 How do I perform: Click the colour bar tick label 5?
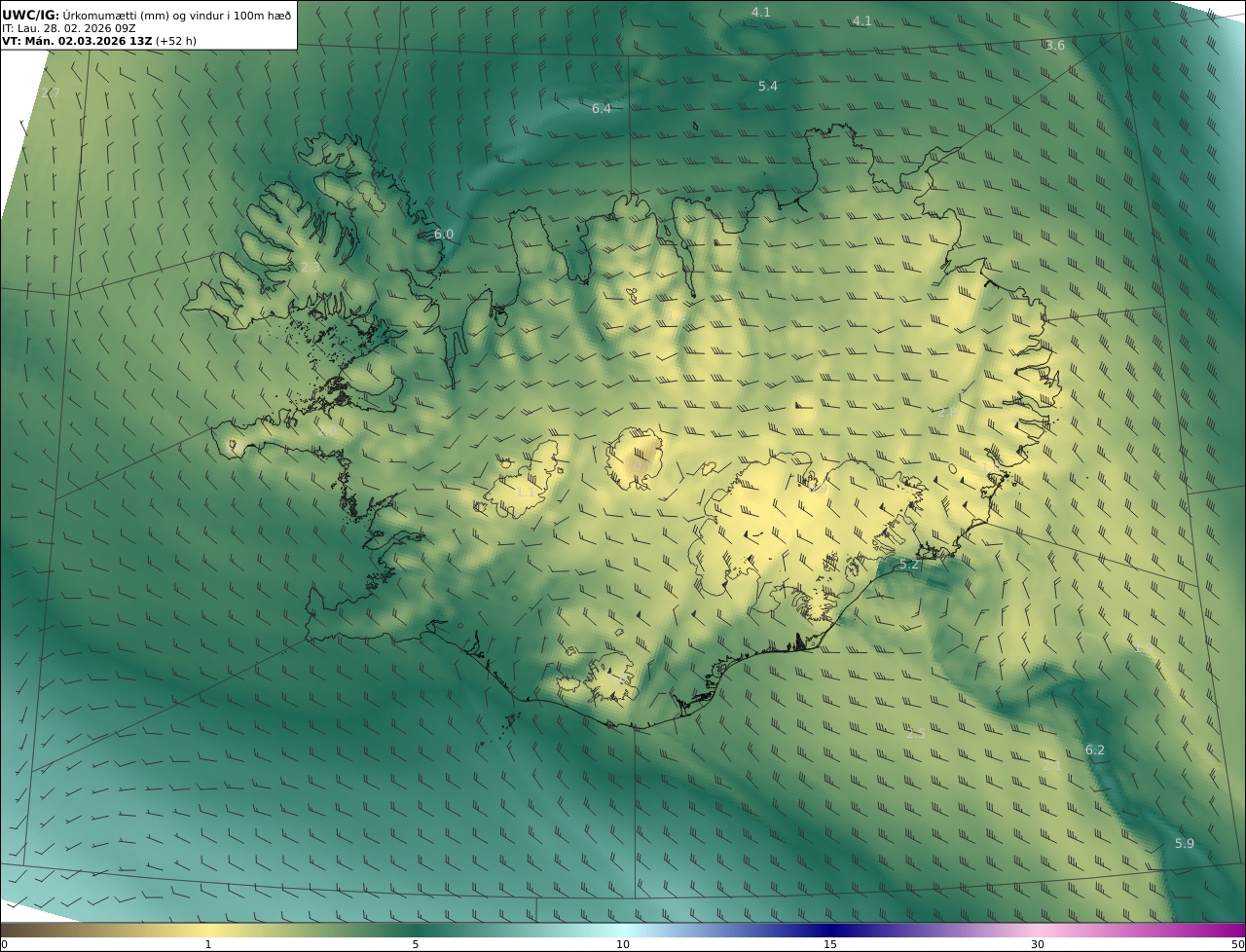tap(415, 944)
